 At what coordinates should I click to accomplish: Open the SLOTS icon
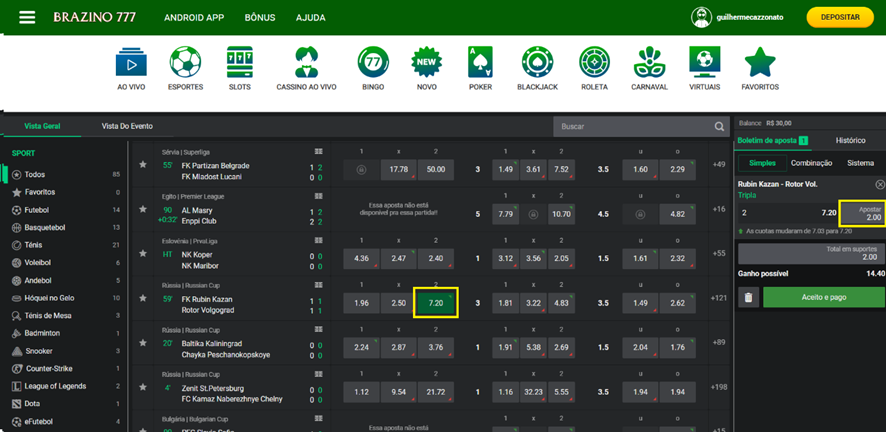(x=240, y=62)
